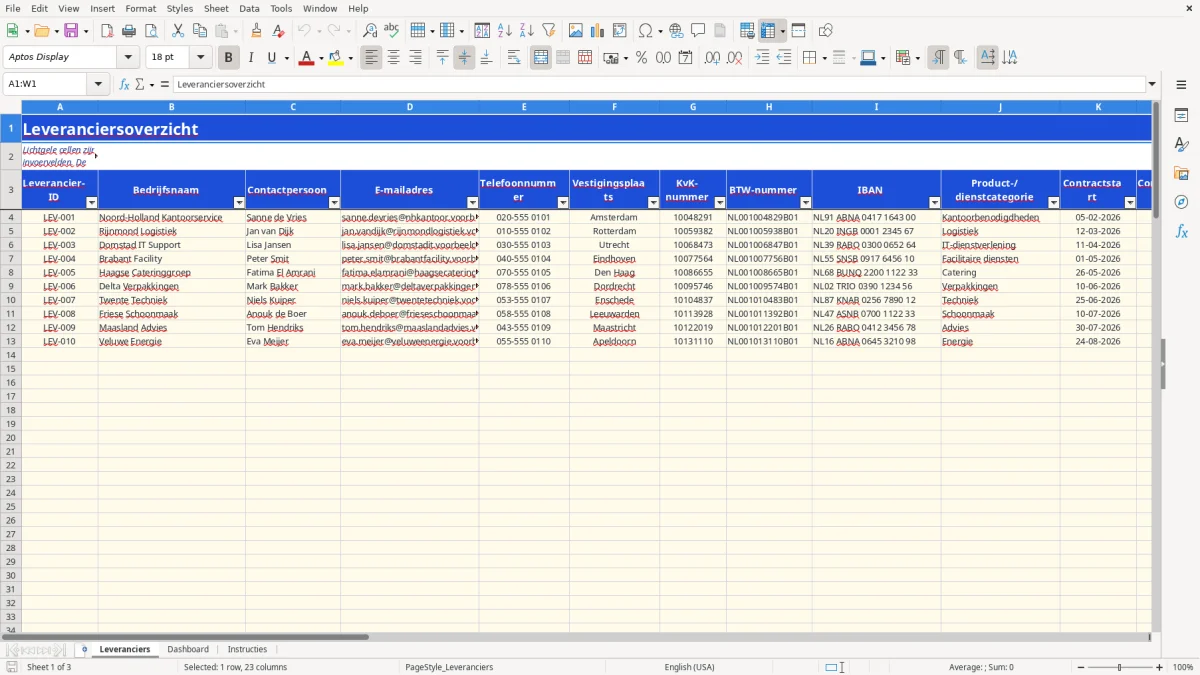Screen dimensions: 1200x675
Task: Adjust the zoom slider in status bar
Action: click(x=1120, y=667)
